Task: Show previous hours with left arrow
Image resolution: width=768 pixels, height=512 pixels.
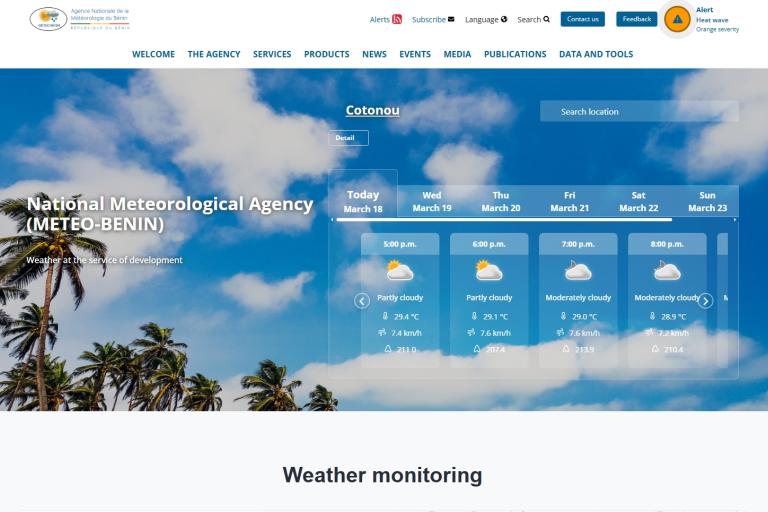Action: tap(362, 301)
